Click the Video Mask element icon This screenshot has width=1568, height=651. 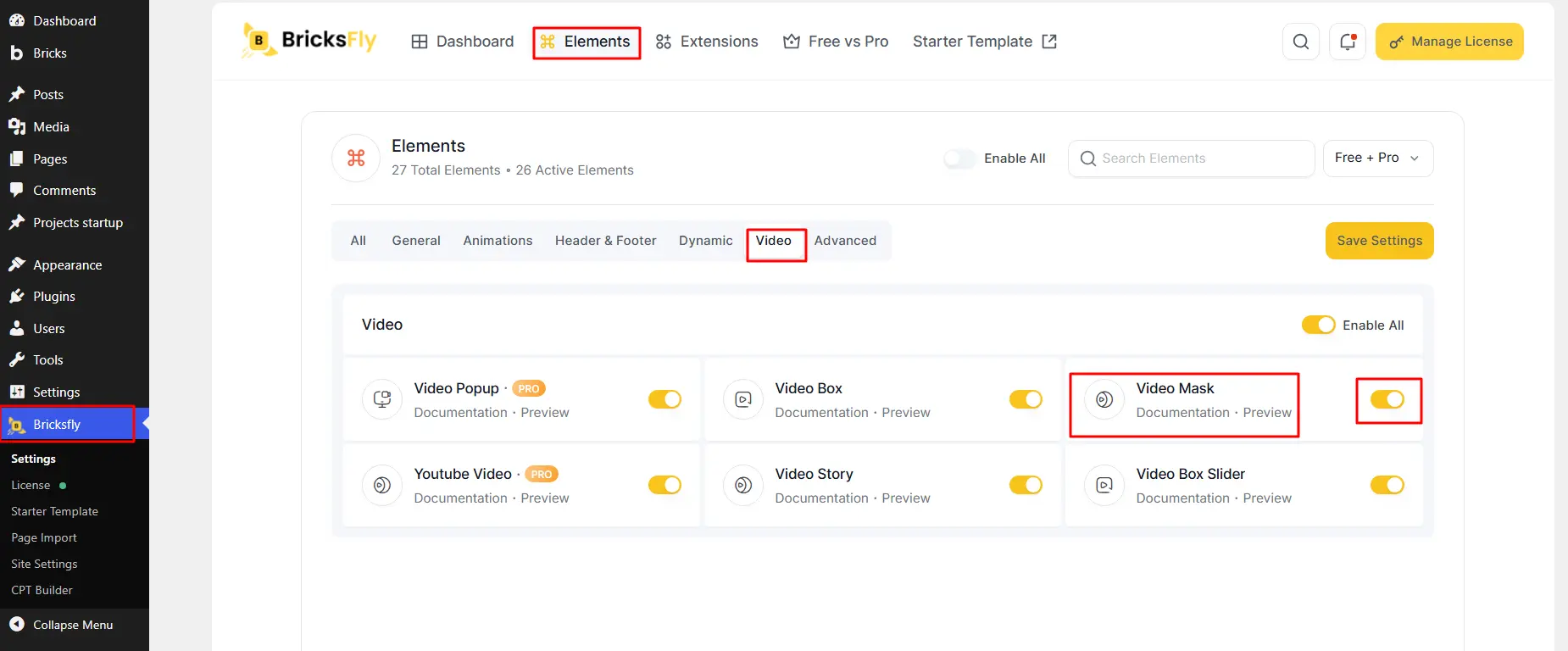pyautogui.click(x=1104, y=399)
